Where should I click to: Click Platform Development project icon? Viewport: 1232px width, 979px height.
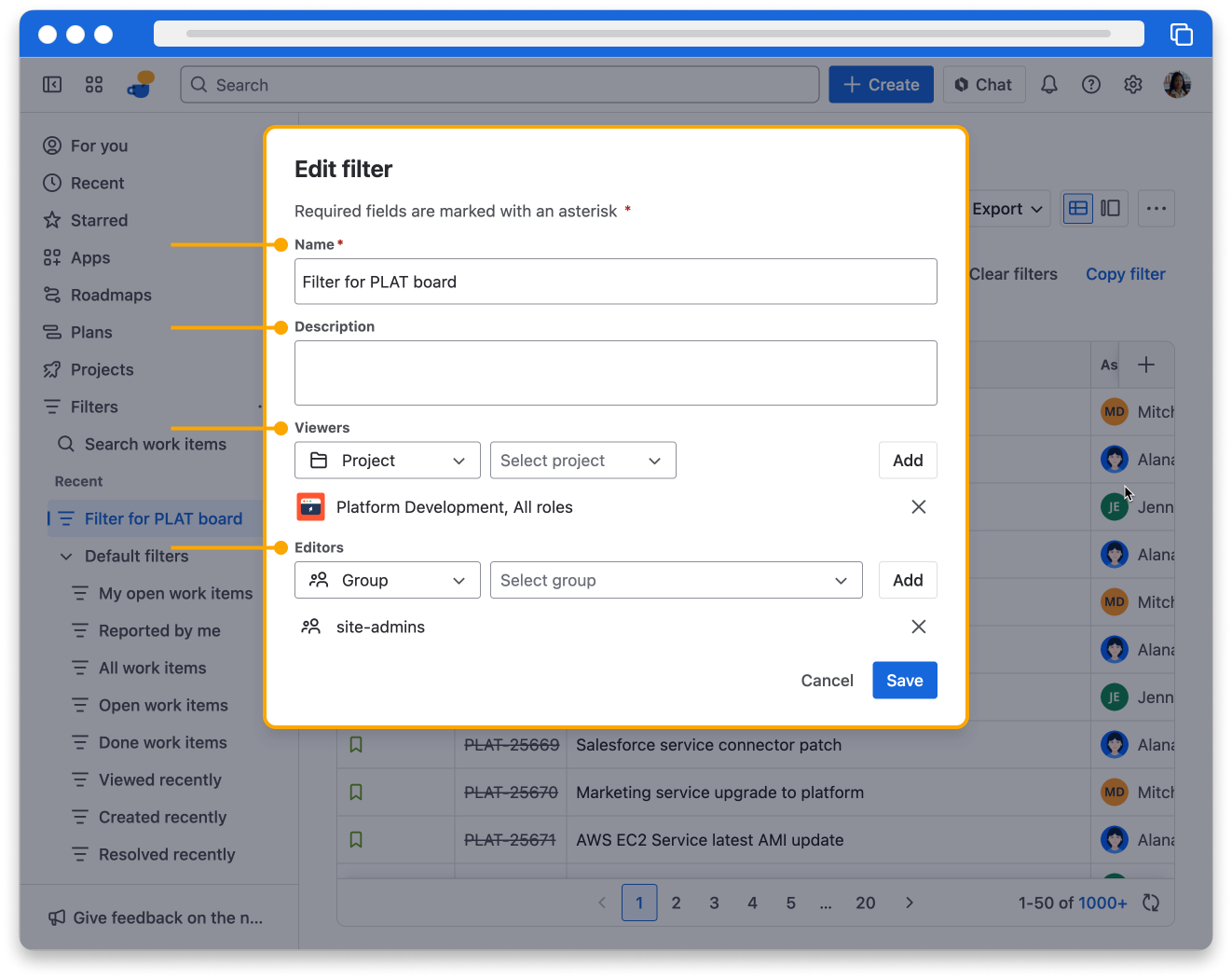click(x=310, y=507)
